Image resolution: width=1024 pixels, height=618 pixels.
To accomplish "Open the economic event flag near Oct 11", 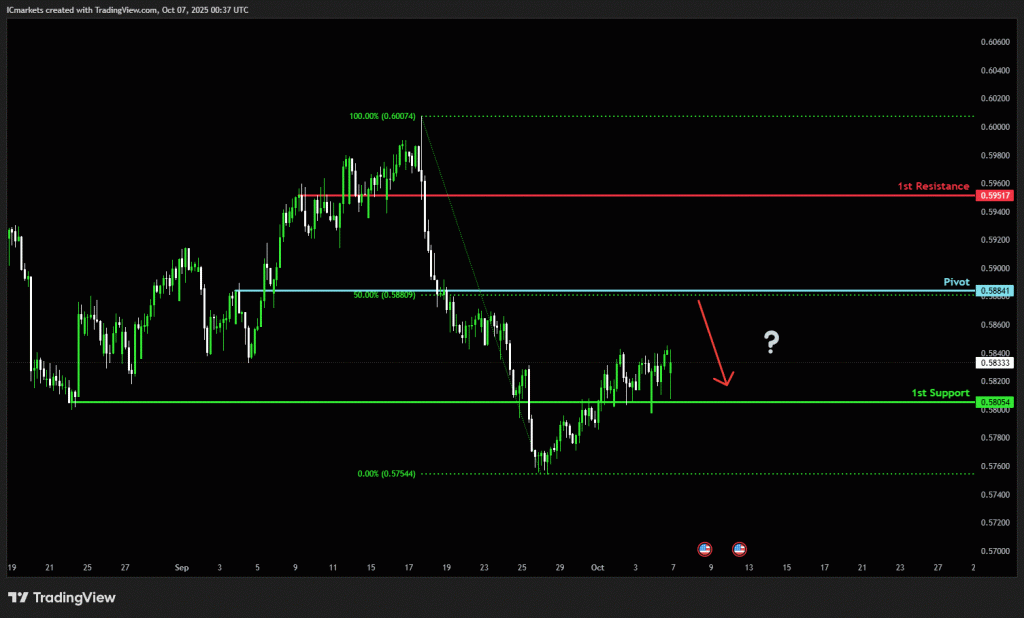I will (x=740, y=549).
